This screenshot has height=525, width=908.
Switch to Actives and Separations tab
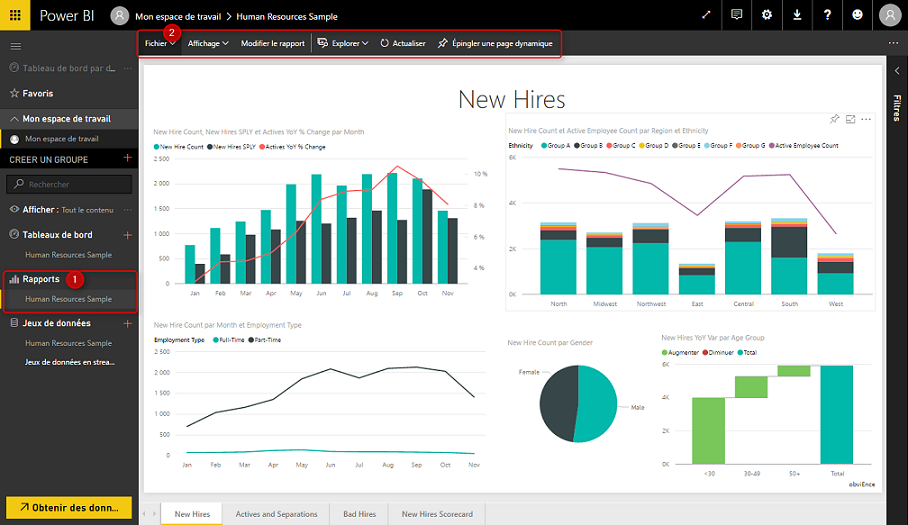(276, 514)
